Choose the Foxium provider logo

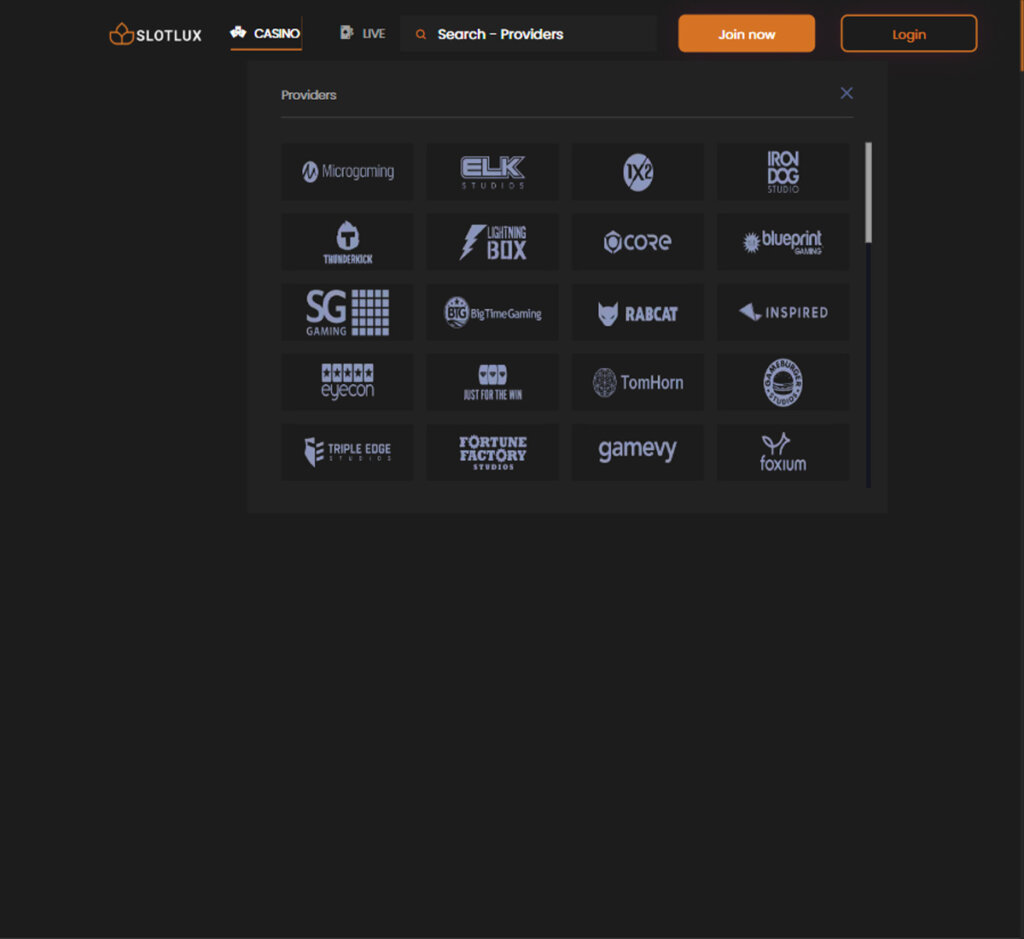tap(782, 451)
